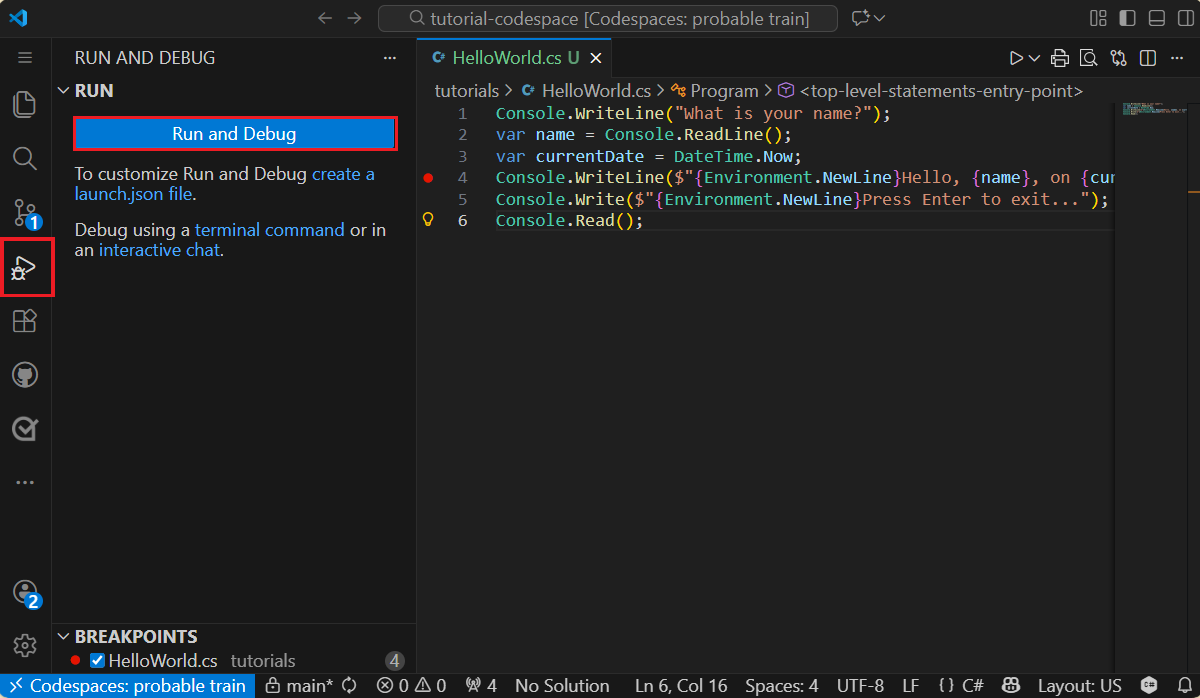The image size is (1200, 698).
Task: Open the Search view
Action: tap(24, 157)
